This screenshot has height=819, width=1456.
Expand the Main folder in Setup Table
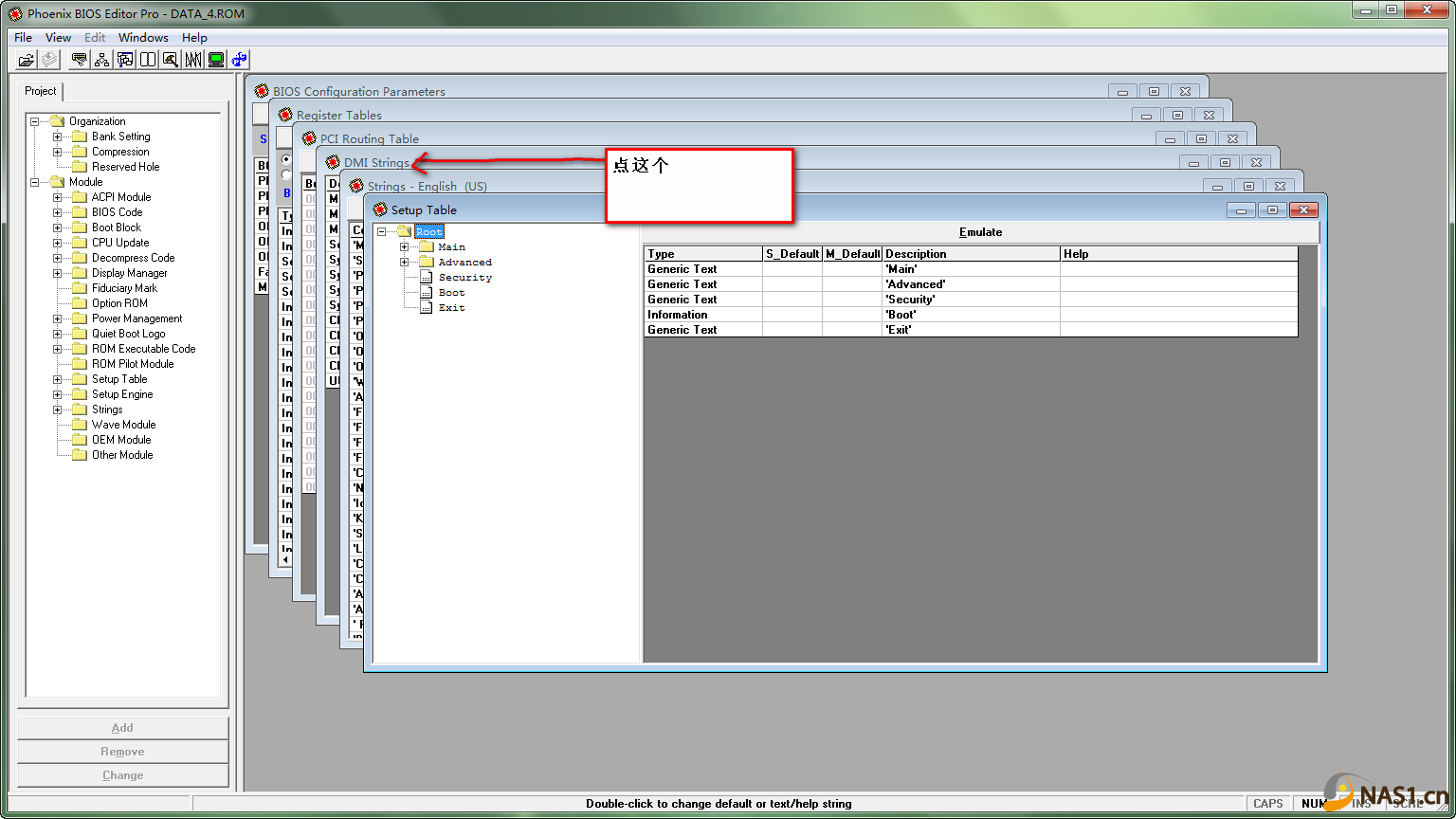click(404, 246)
